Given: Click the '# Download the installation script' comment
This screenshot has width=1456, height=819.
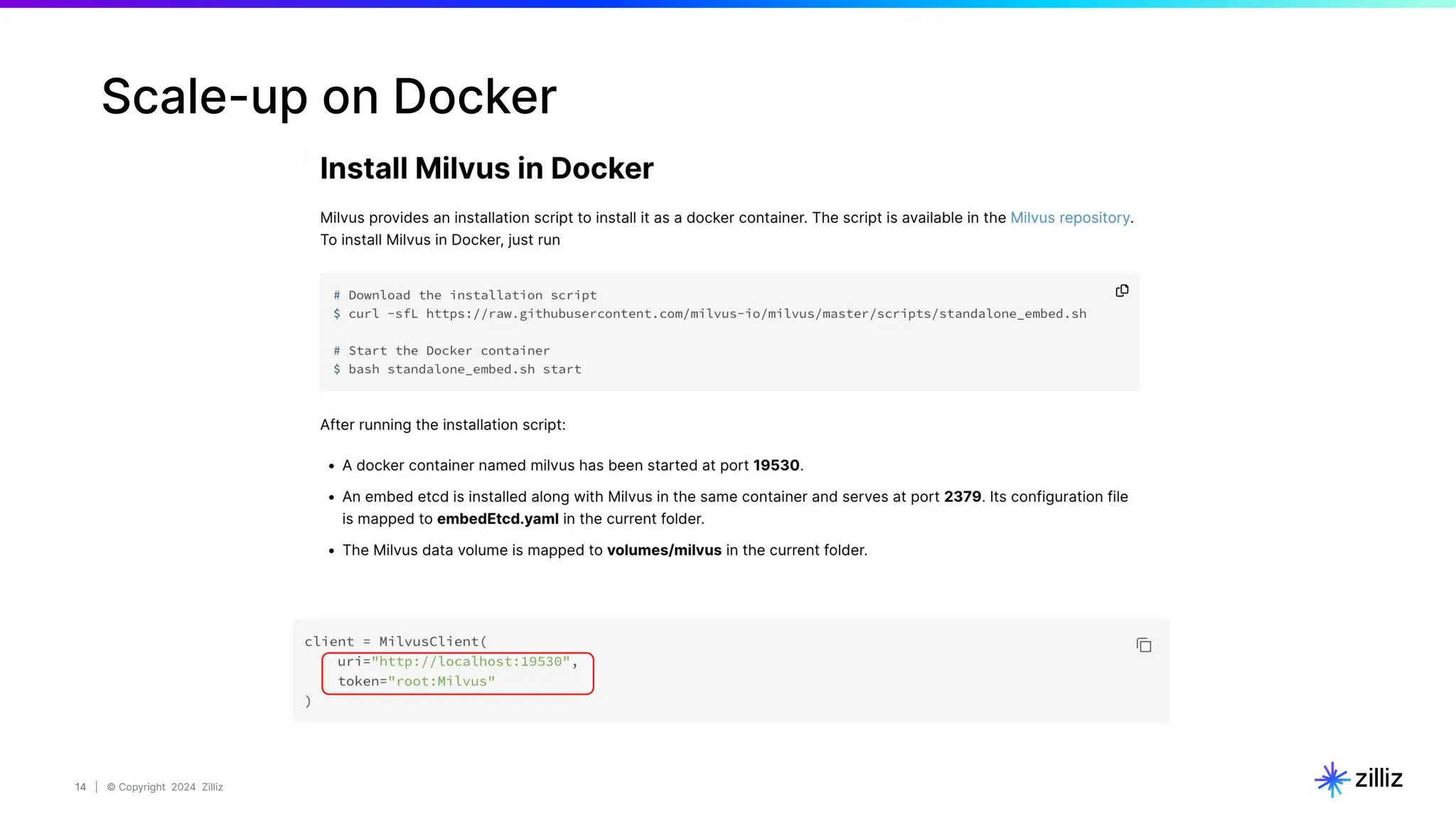Looking at the screenshot, I should point(465,295).
